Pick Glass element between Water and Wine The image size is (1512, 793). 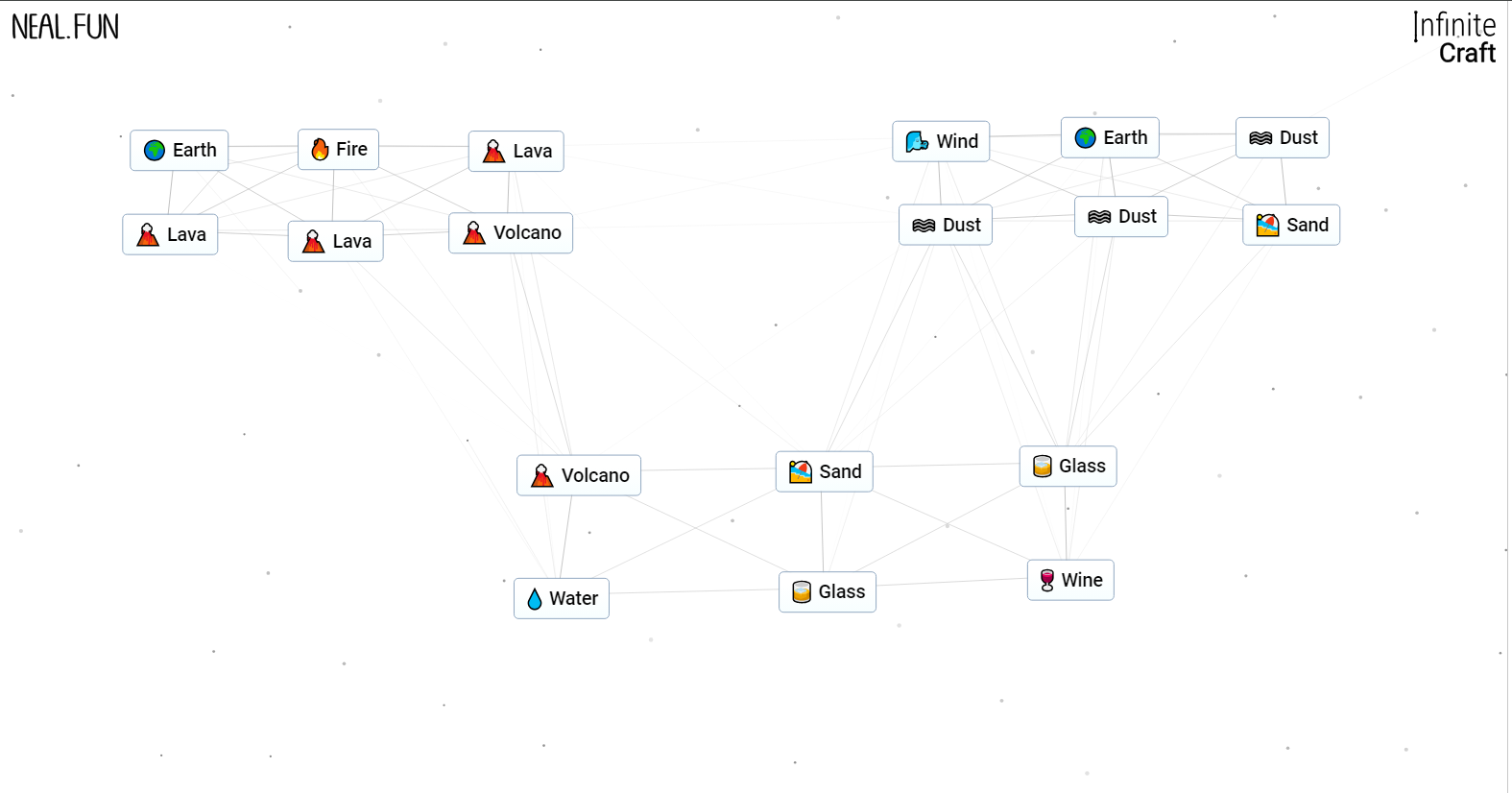tap(827, 592)
